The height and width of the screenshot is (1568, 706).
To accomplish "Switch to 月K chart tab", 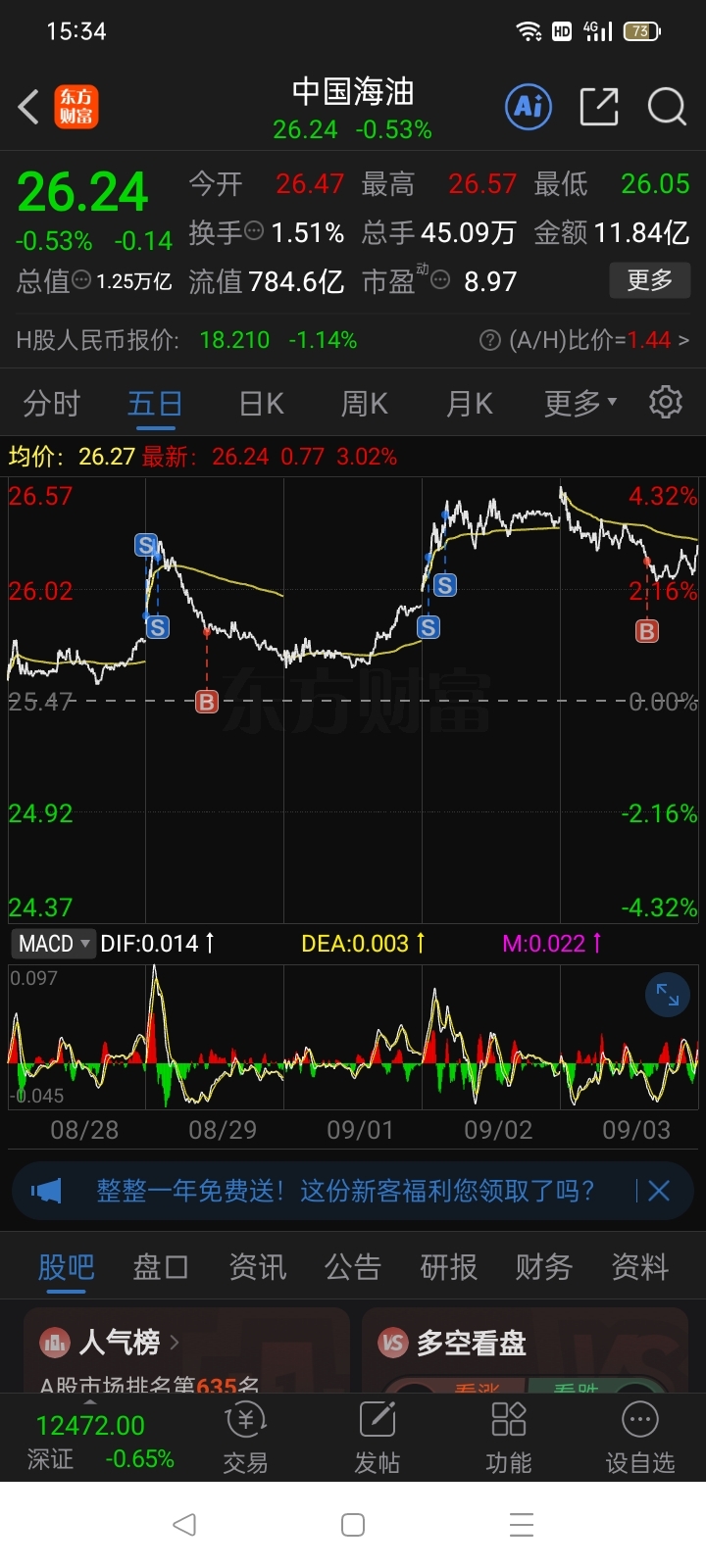I will tap(469, 403).
